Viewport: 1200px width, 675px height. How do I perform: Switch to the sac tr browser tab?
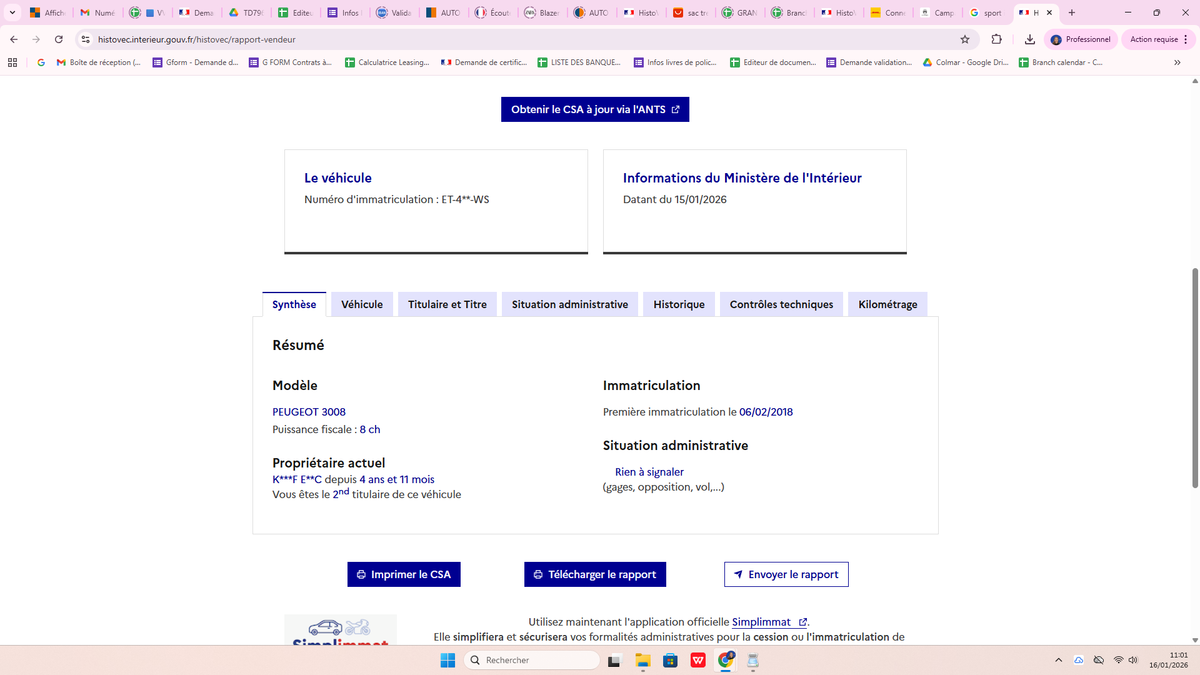click(x=690, y=13)
